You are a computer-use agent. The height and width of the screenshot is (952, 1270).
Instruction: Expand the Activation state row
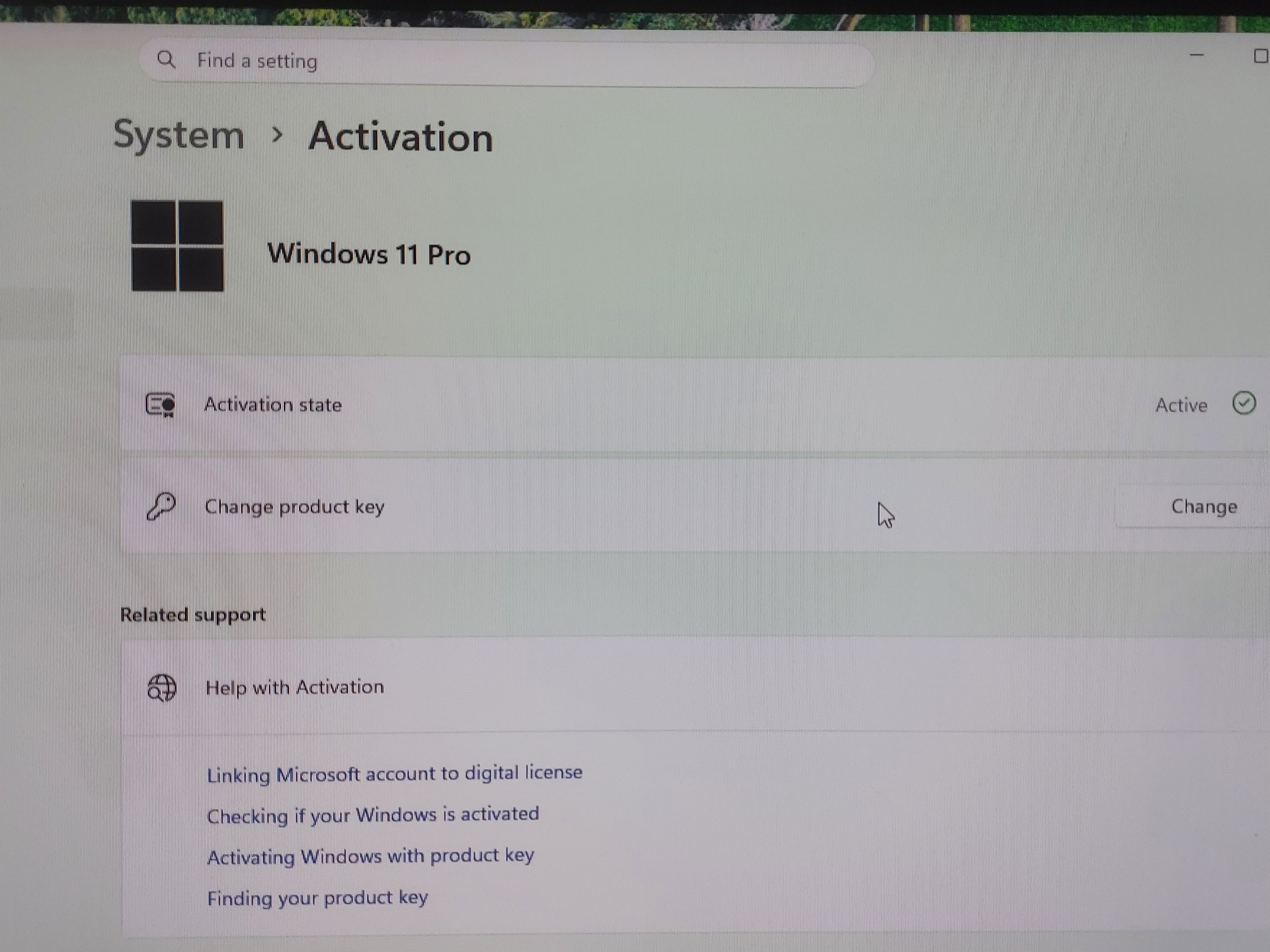click(x=695, y=405)
